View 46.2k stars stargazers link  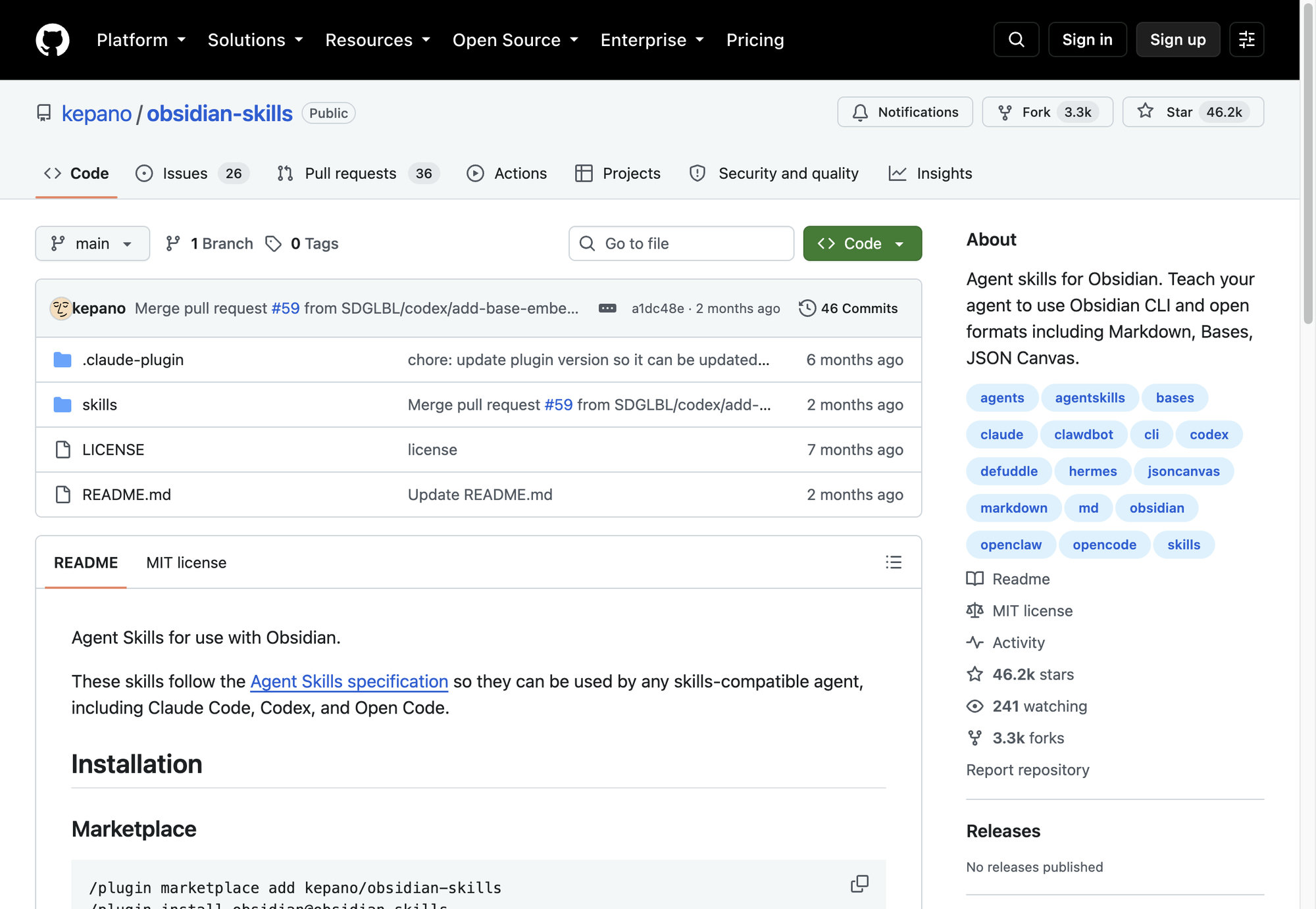[x=1020, y=675]
